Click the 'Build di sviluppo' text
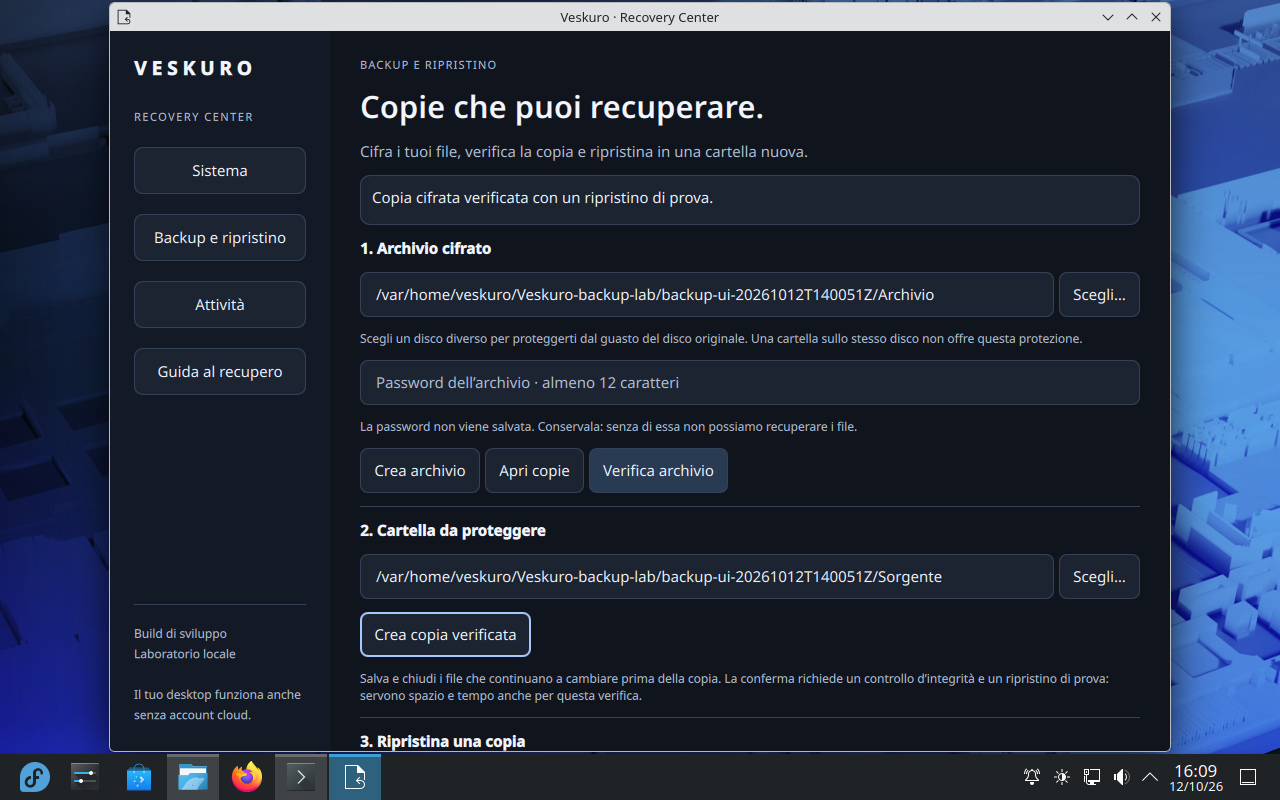The width and height of the screenshot is (1280, 800). 180,634
